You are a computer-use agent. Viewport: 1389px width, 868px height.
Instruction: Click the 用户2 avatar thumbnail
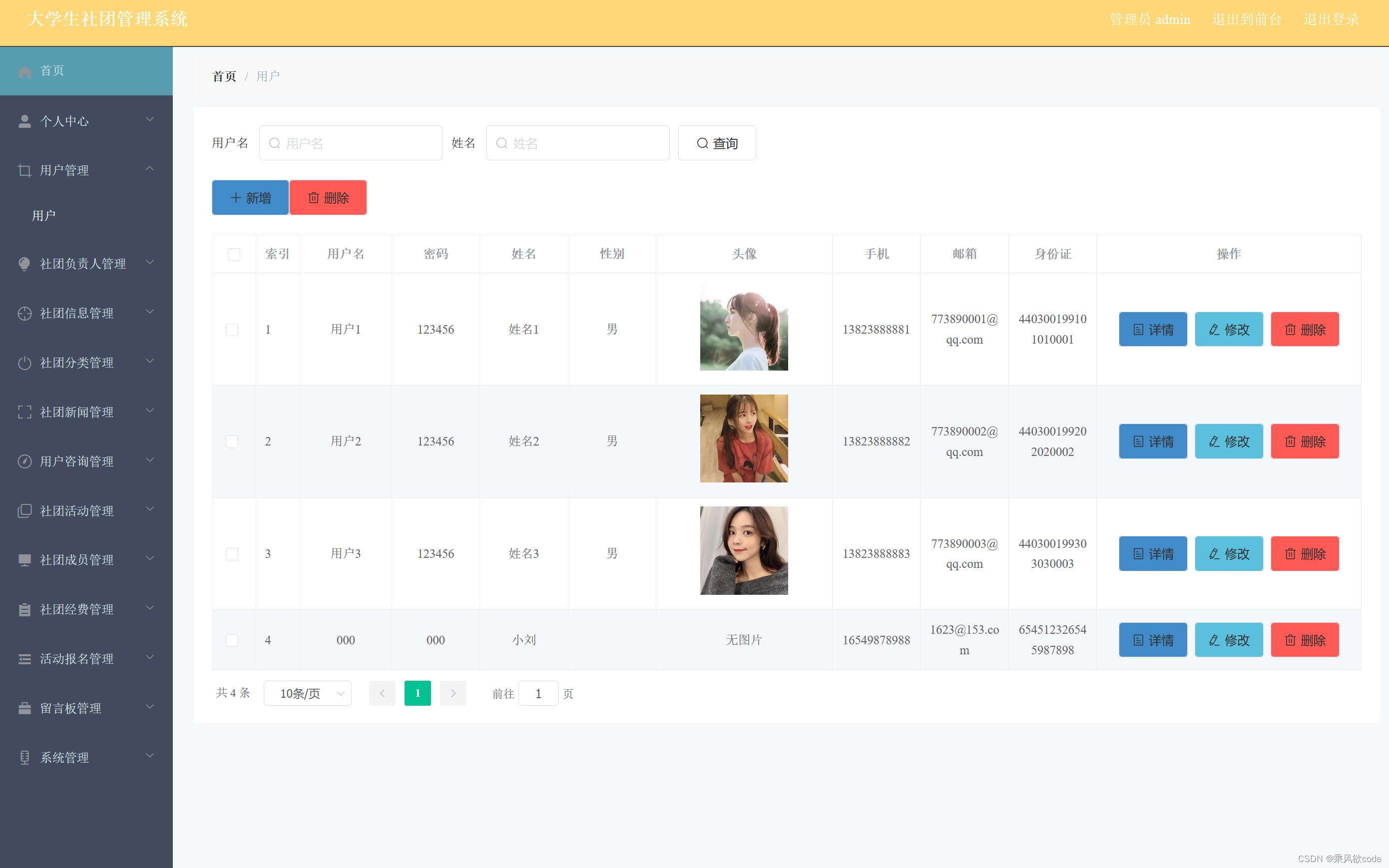(744, 438)
